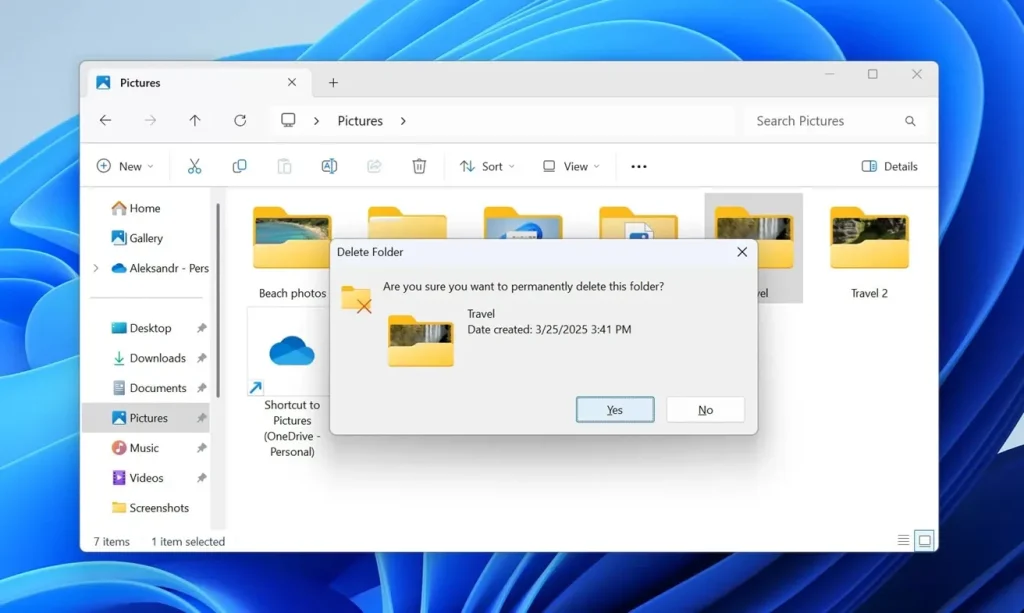Close the Pictures tab
Image resolution: width=1024 pixels, height=613 pixels.
[292, 82]
